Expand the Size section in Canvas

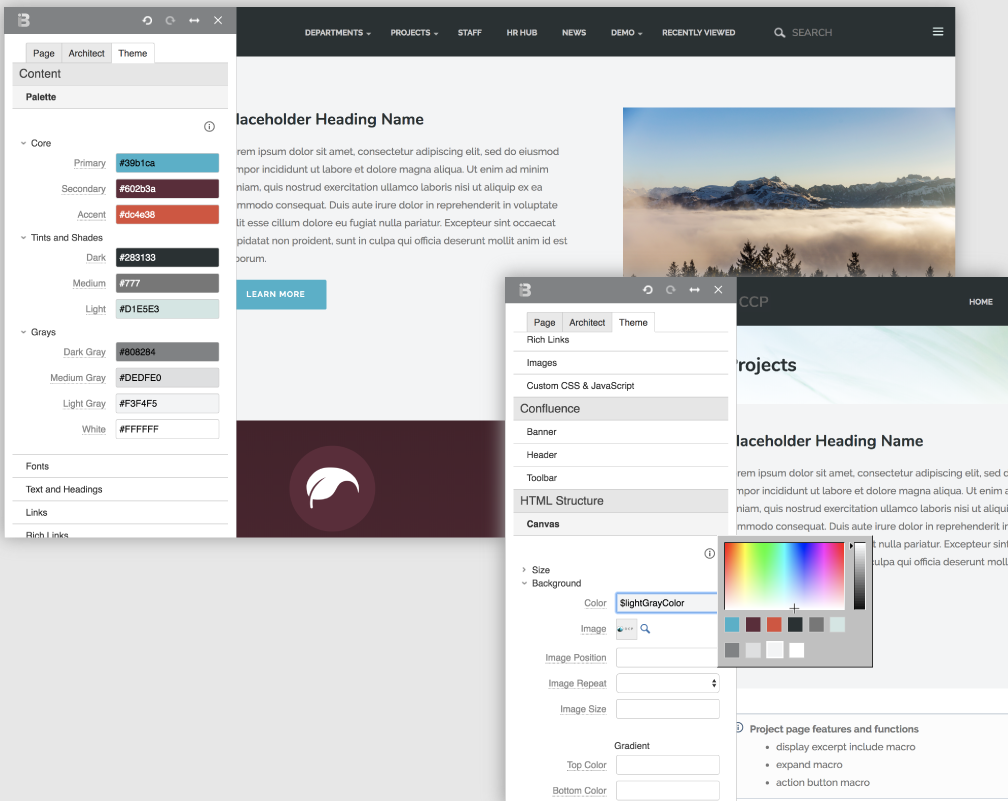click(x=524, y=570)
